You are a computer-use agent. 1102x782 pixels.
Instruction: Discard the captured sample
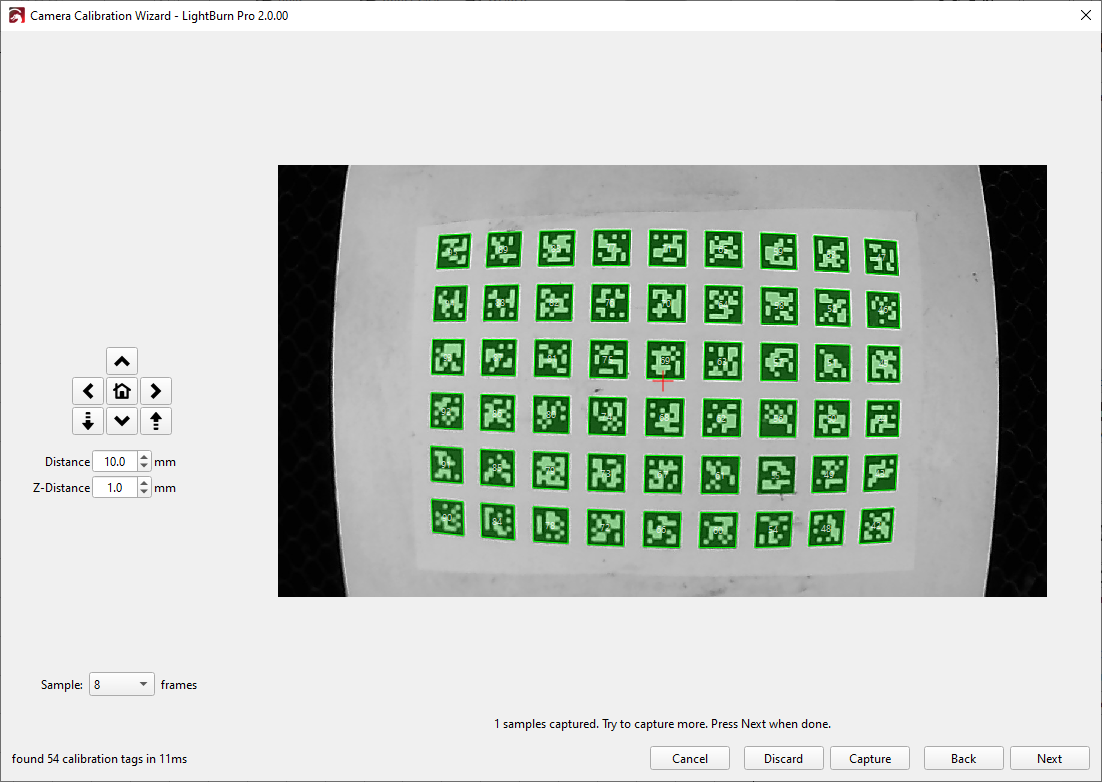click(783, 759)
